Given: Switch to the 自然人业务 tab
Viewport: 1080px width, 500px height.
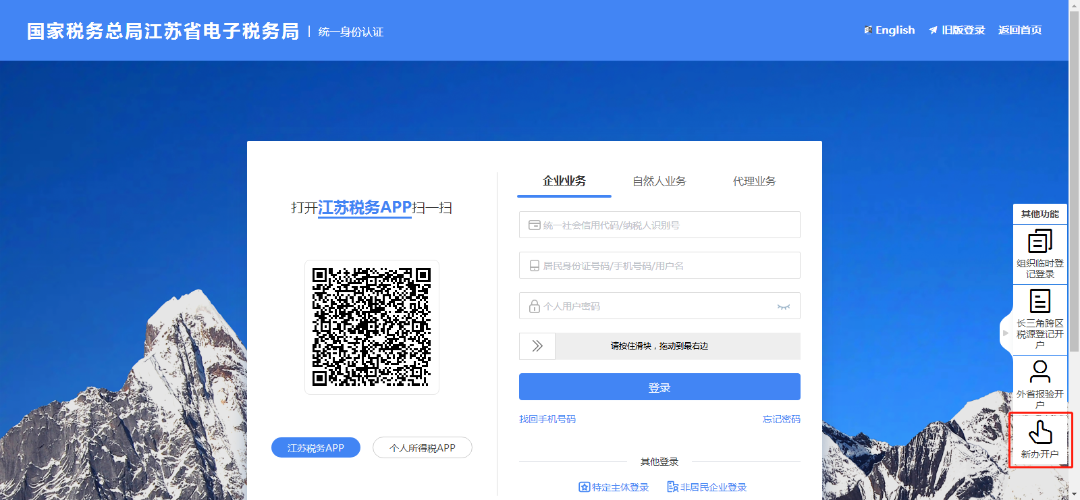Looking at the screenshot, I should [659, 181].
